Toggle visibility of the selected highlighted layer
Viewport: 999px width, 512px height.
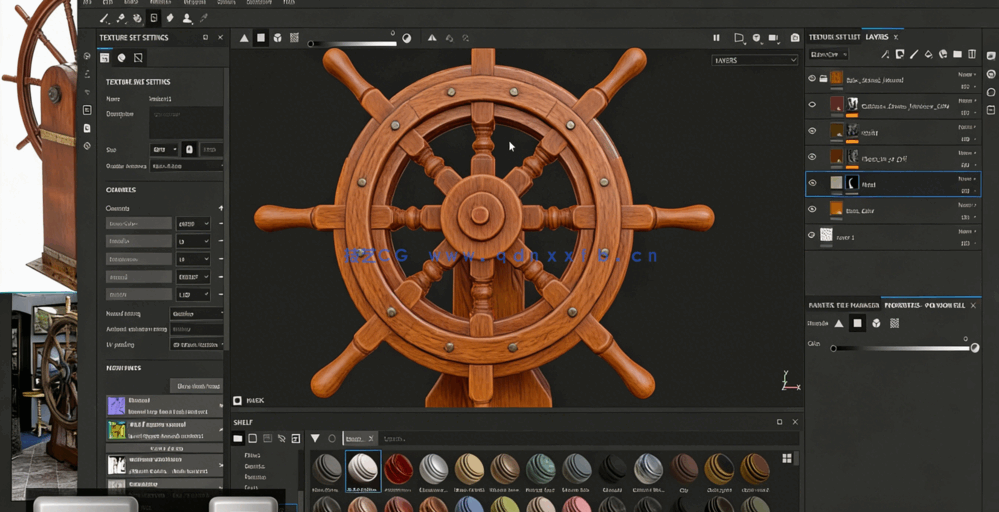pyautogui.click(x=812, y=183)
